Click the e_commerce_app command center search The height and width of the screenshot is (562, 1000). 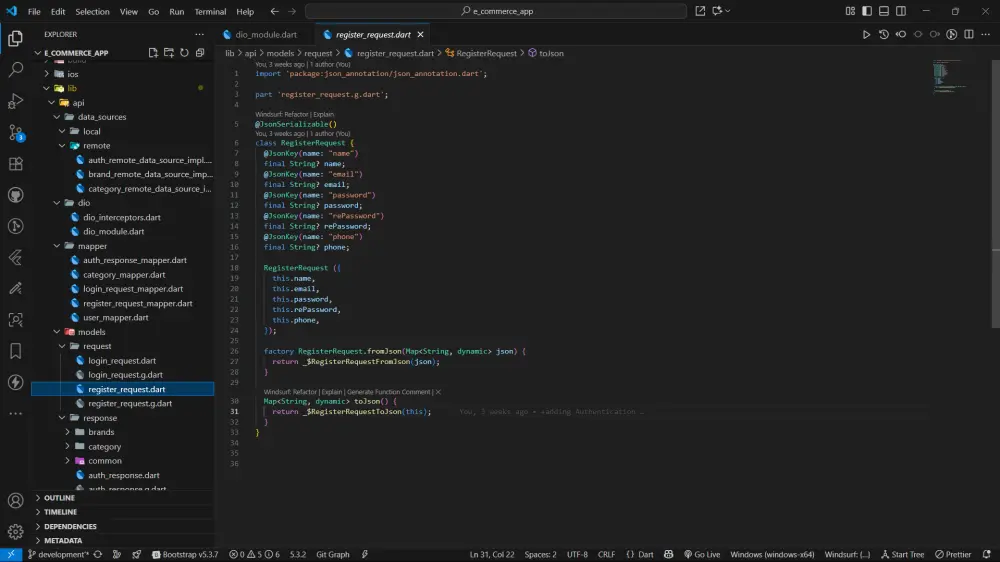click(x=496, y=11)
